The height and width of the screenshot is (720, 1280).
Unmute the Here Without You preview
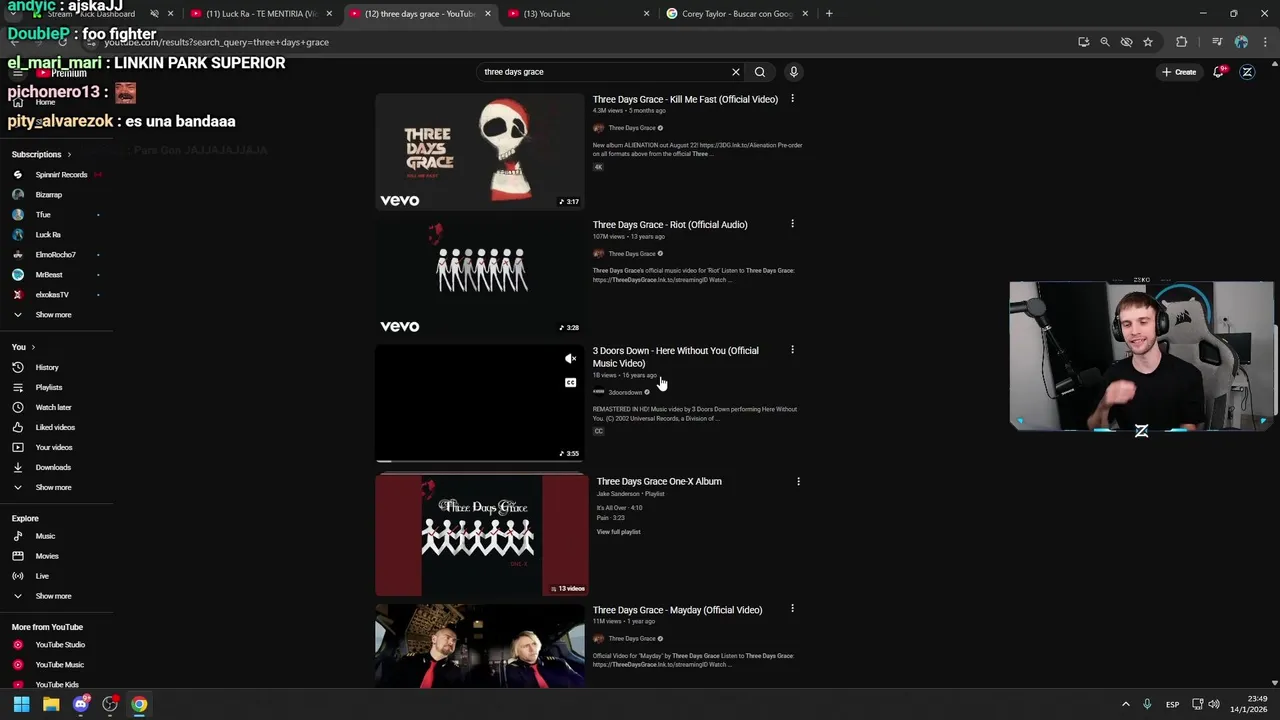(570, 359)
